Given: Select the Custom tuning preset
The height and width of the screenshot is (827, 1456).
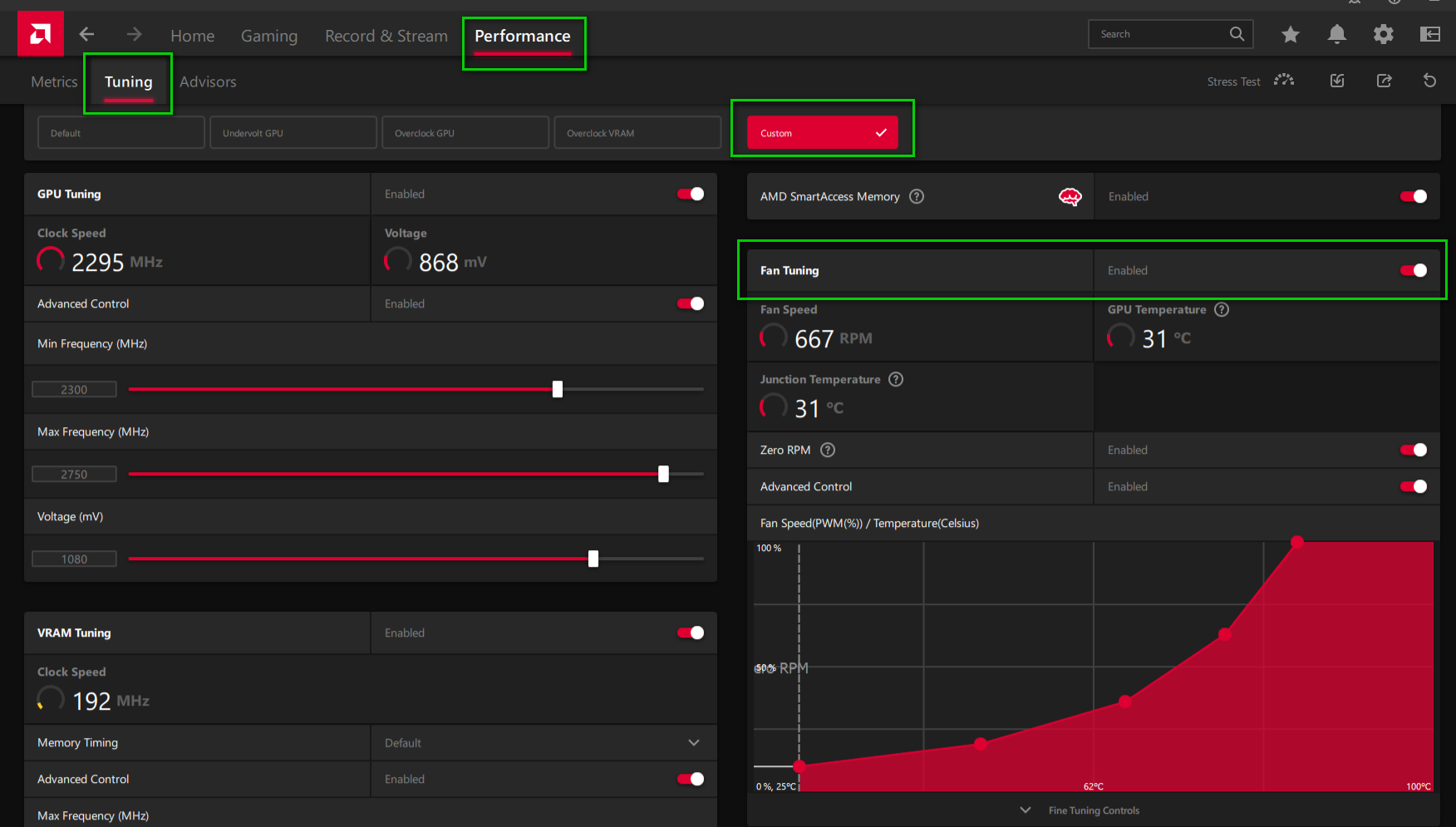Looking at the screenshot, I should (x=823, y=133).
